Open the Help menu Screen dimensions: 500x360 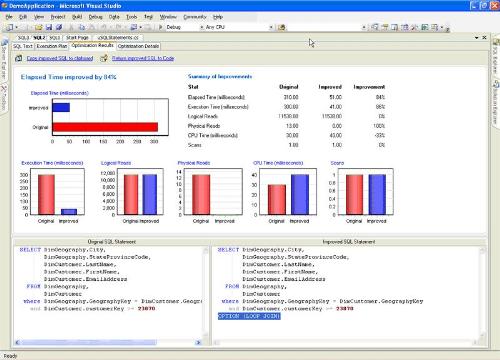(218, 17)
